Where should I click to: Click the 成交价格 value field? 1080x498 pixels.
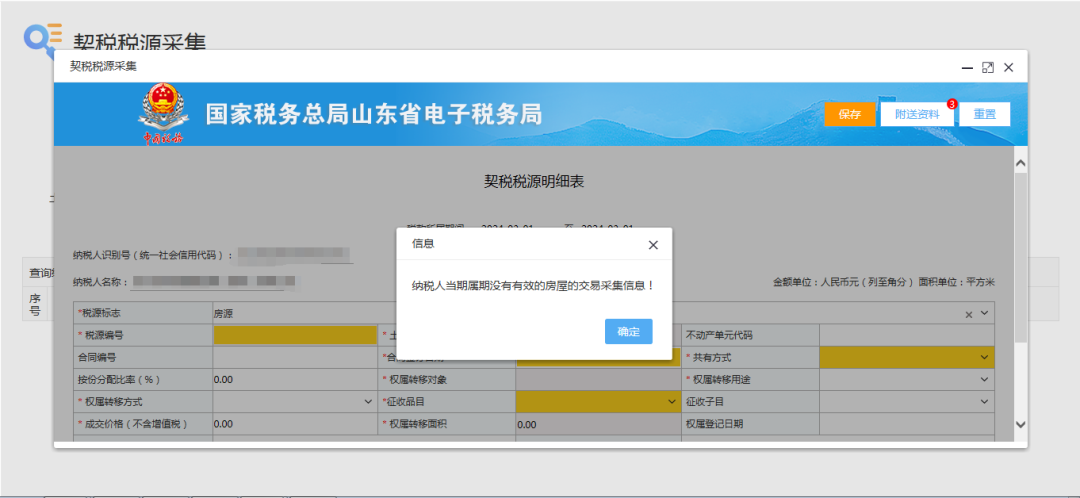[295, 424]
